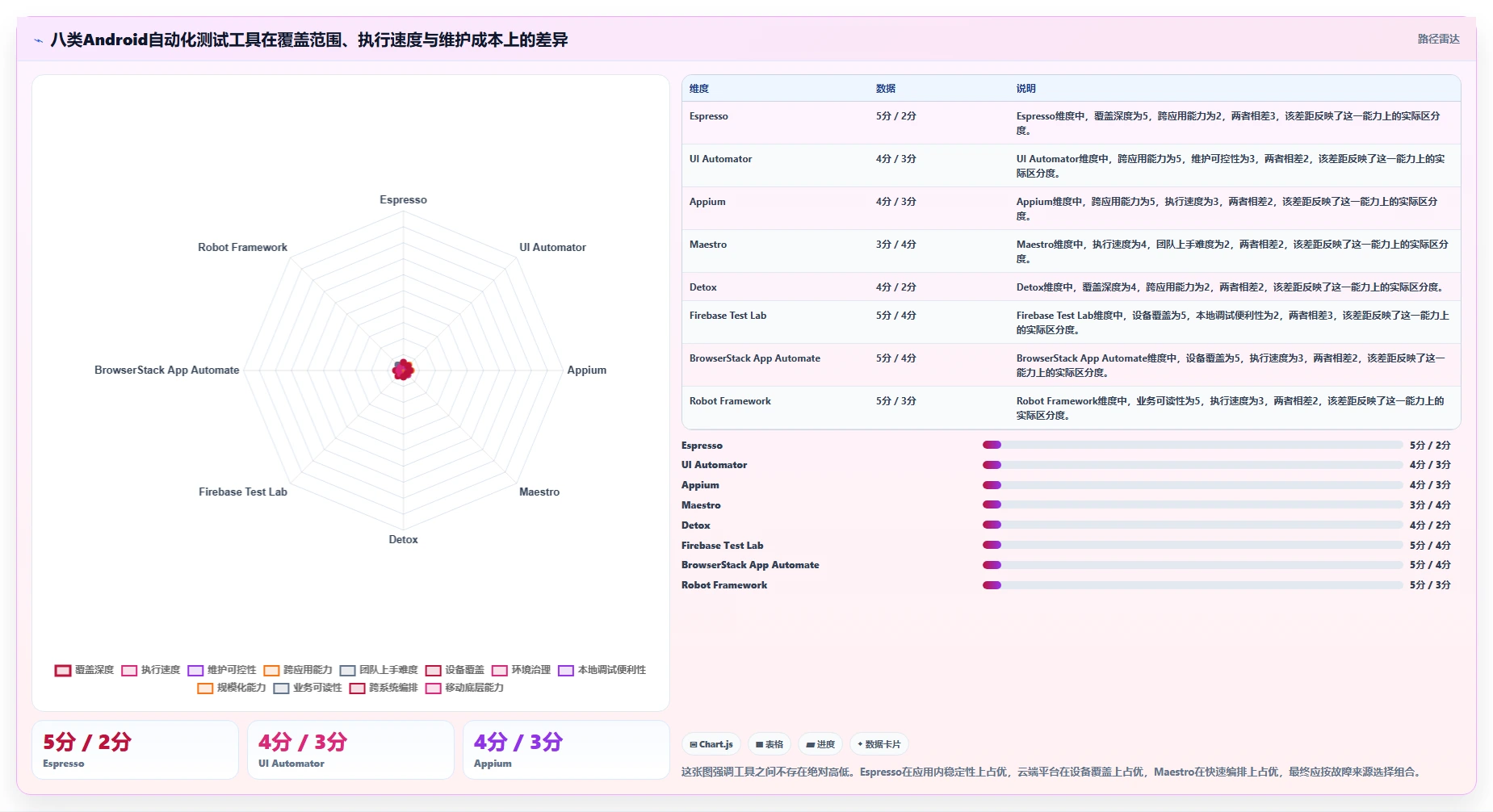Click the BrowserStack App Automate progress bar
Screen dimensions: 1493x812
click(1193, 565)
